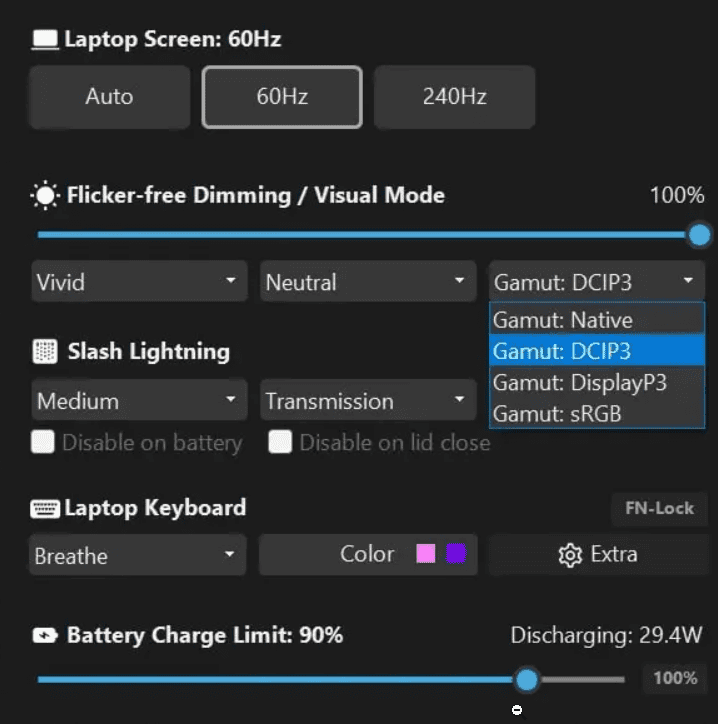Set battery limit with 100% button
The width and height of the screenshot is (718, 724).
[x=675, y=678]
